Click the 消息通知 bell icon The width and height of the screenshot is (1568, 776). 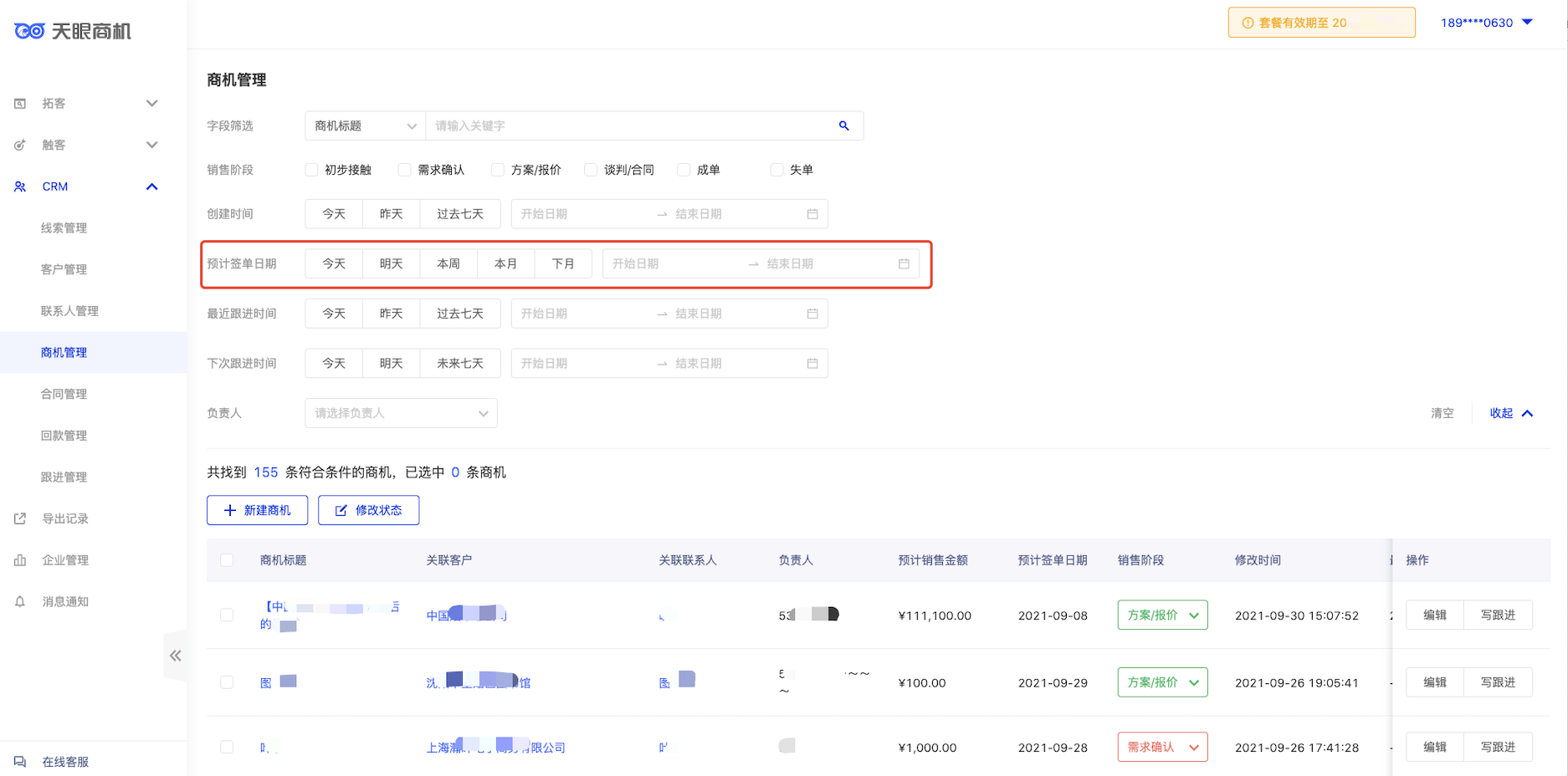20,601
